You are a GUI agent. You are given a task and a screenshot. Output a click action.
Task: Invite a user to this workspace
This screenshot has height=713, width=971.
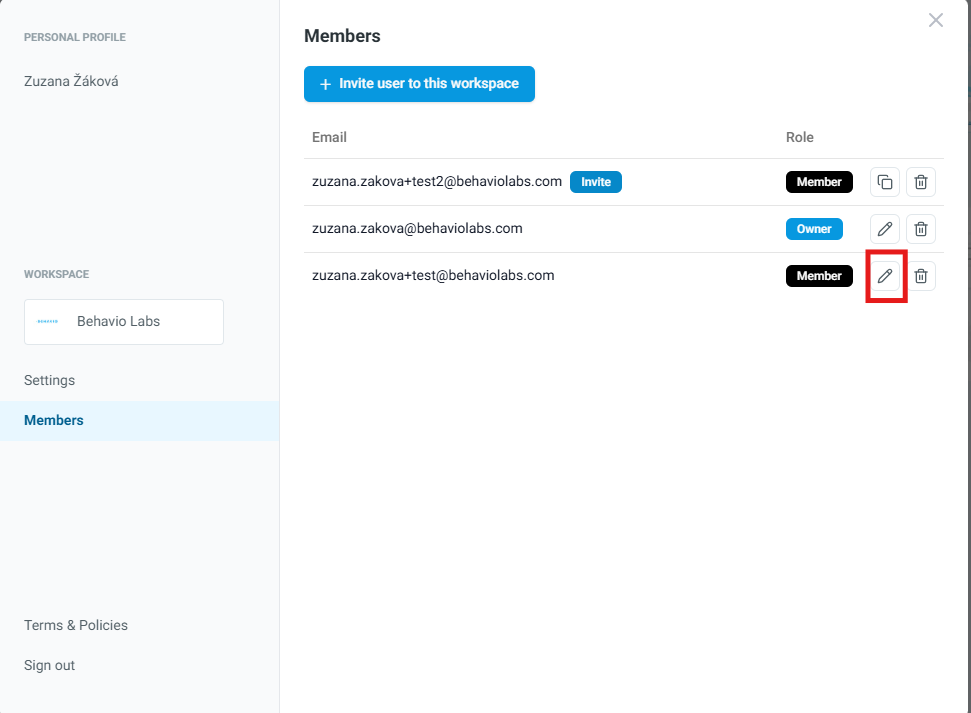(419, 84)
